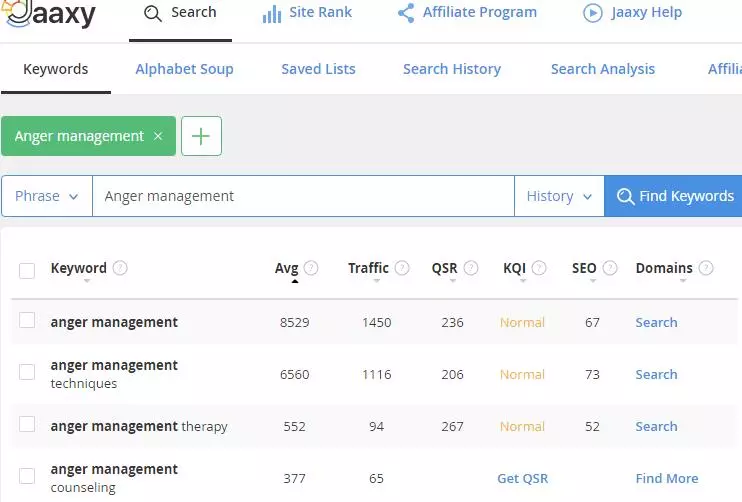Click the Affiliate Program share icon
742x502 pixels.
pyautogui.click(x=406, y=13)
